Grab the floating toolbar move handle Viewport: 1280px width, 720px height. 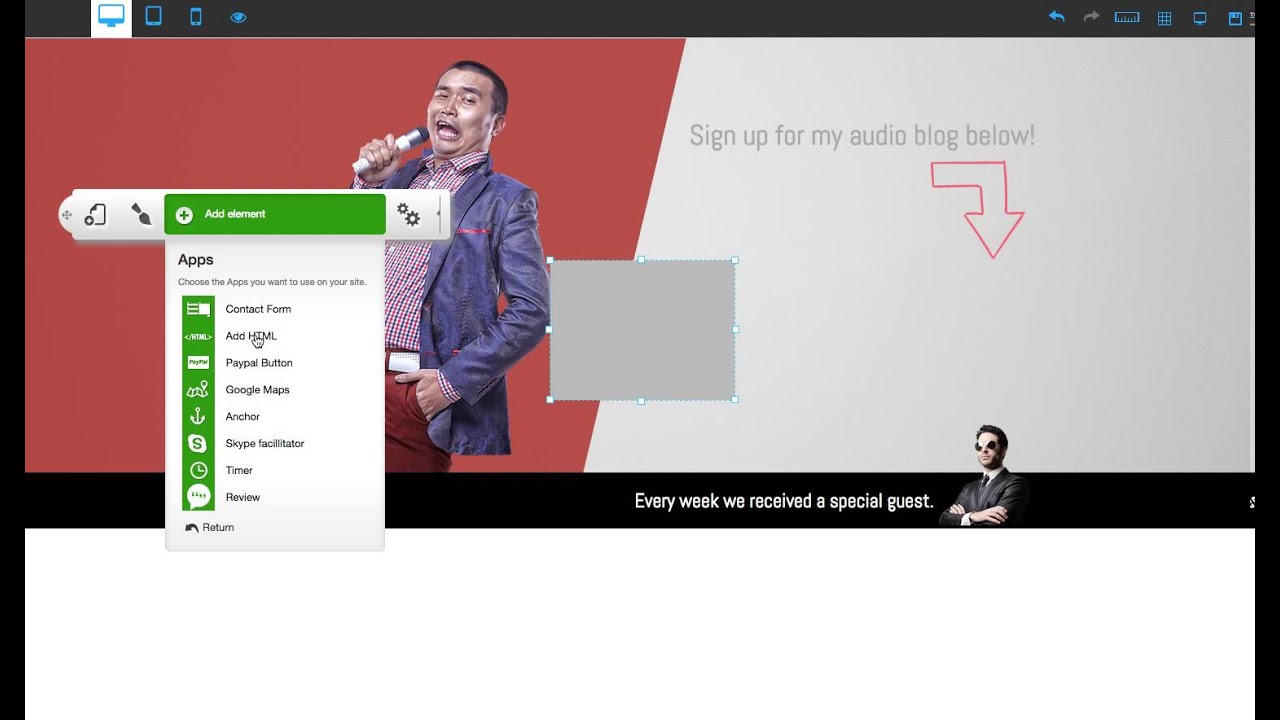coord(66,215)
